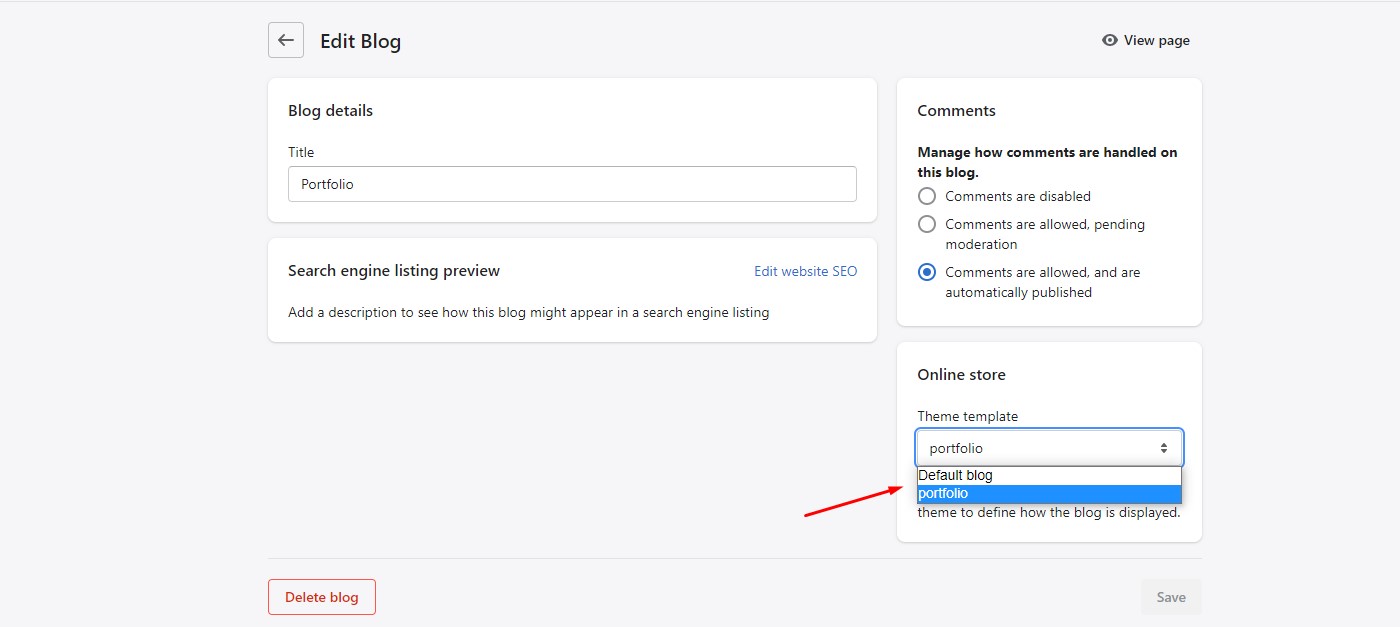Click the 'Theme template' field label
The image size is (1400, 627).
pos(967,416)
